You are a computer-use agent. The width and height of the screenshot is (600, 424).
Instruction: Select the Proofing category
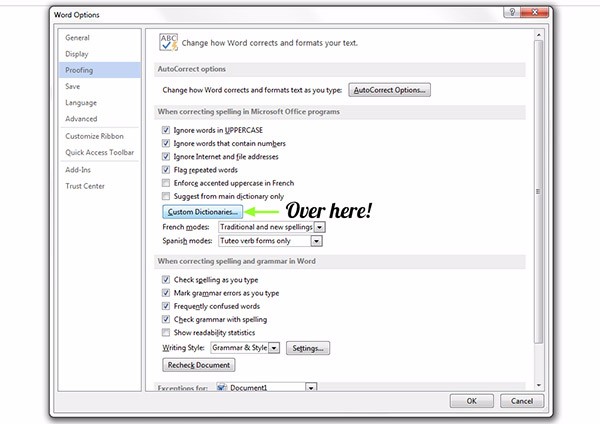99,70
